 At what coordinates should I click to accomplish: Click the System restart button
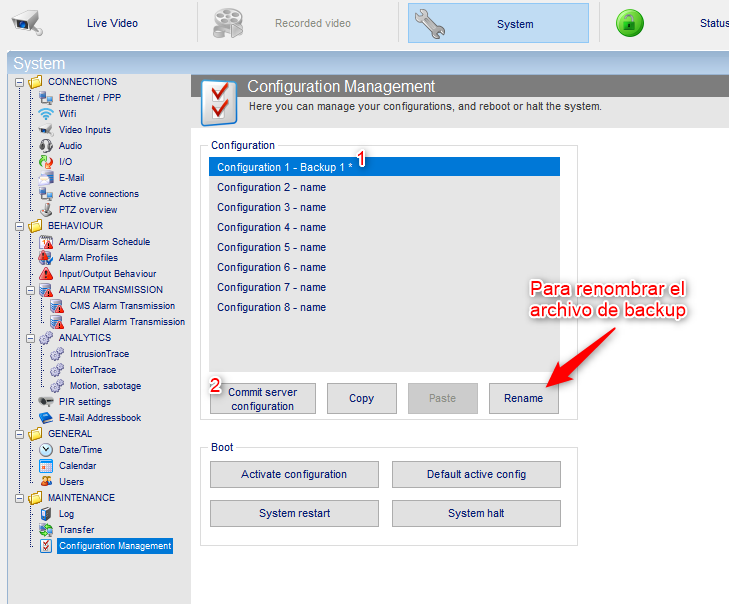pyautogui.click(x=294, y=513)
